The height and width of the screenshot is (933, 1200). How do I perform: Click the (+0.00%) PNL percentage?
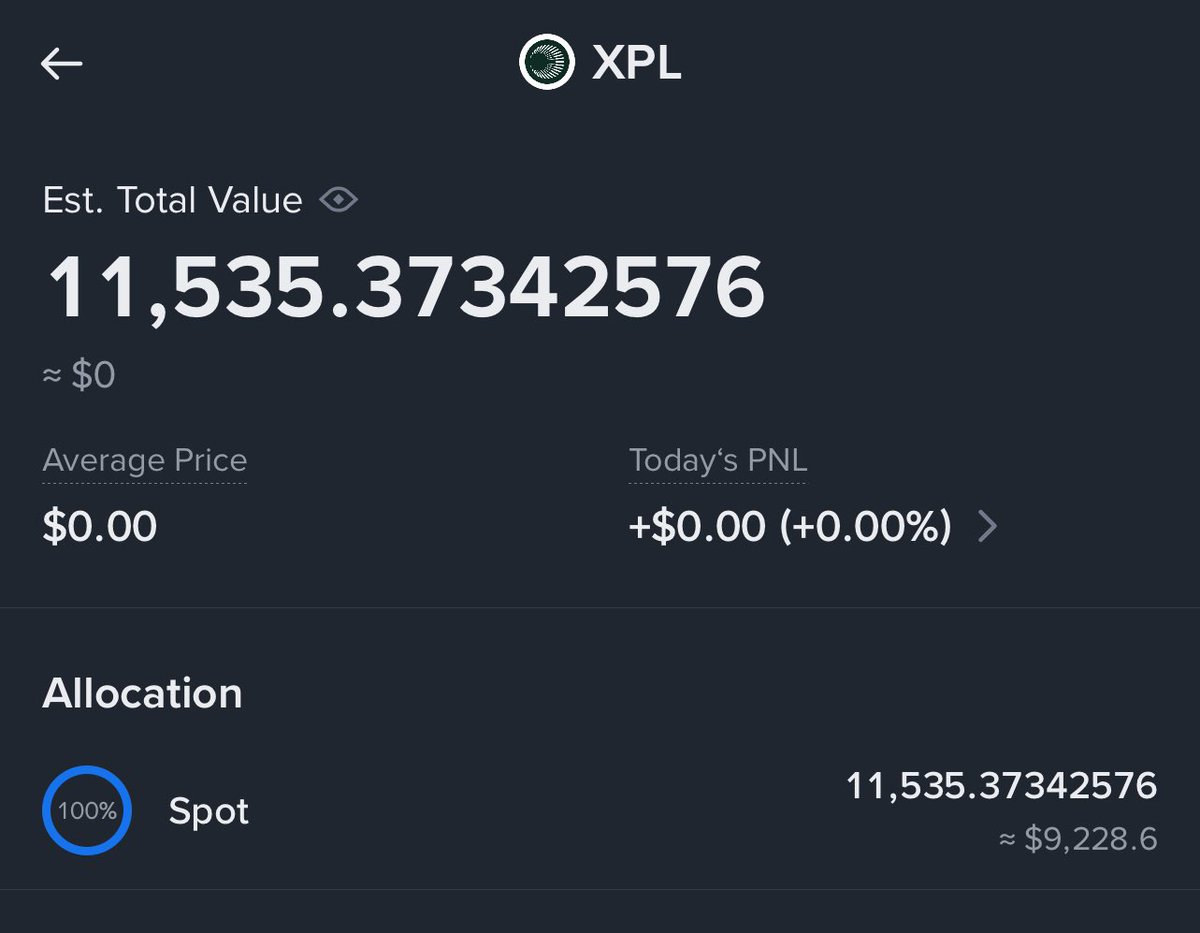(x=865, y=526)
